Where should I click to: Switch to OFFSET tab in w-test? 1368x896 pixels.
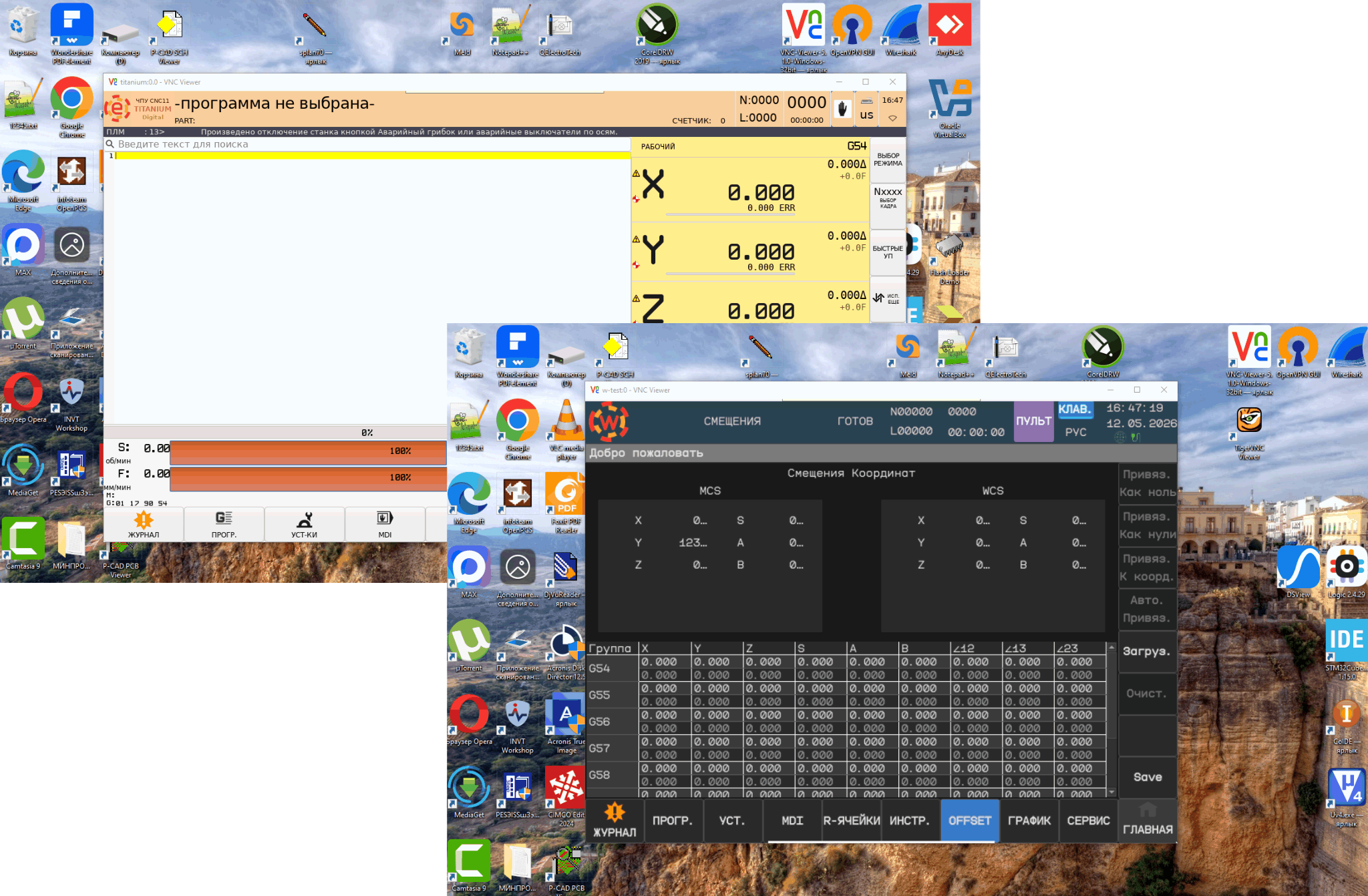click(x=970, y=821)
